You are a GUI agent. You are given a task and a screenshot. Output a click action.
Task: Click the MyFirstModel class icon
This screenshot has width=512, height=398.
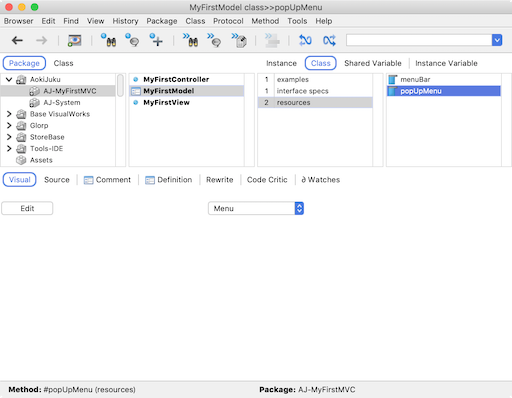136,91
